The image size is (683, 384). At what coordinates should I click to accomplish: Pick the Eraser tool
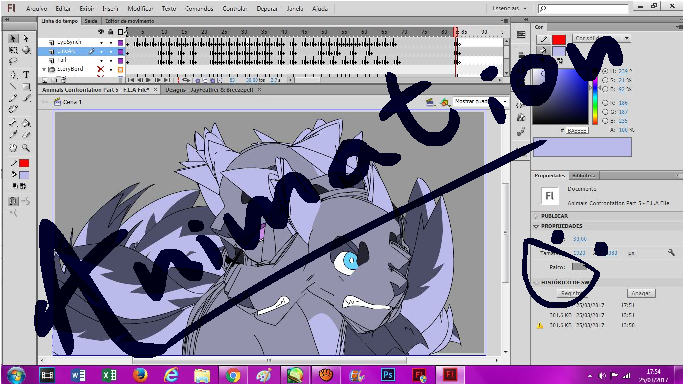(x=26, y=135)
